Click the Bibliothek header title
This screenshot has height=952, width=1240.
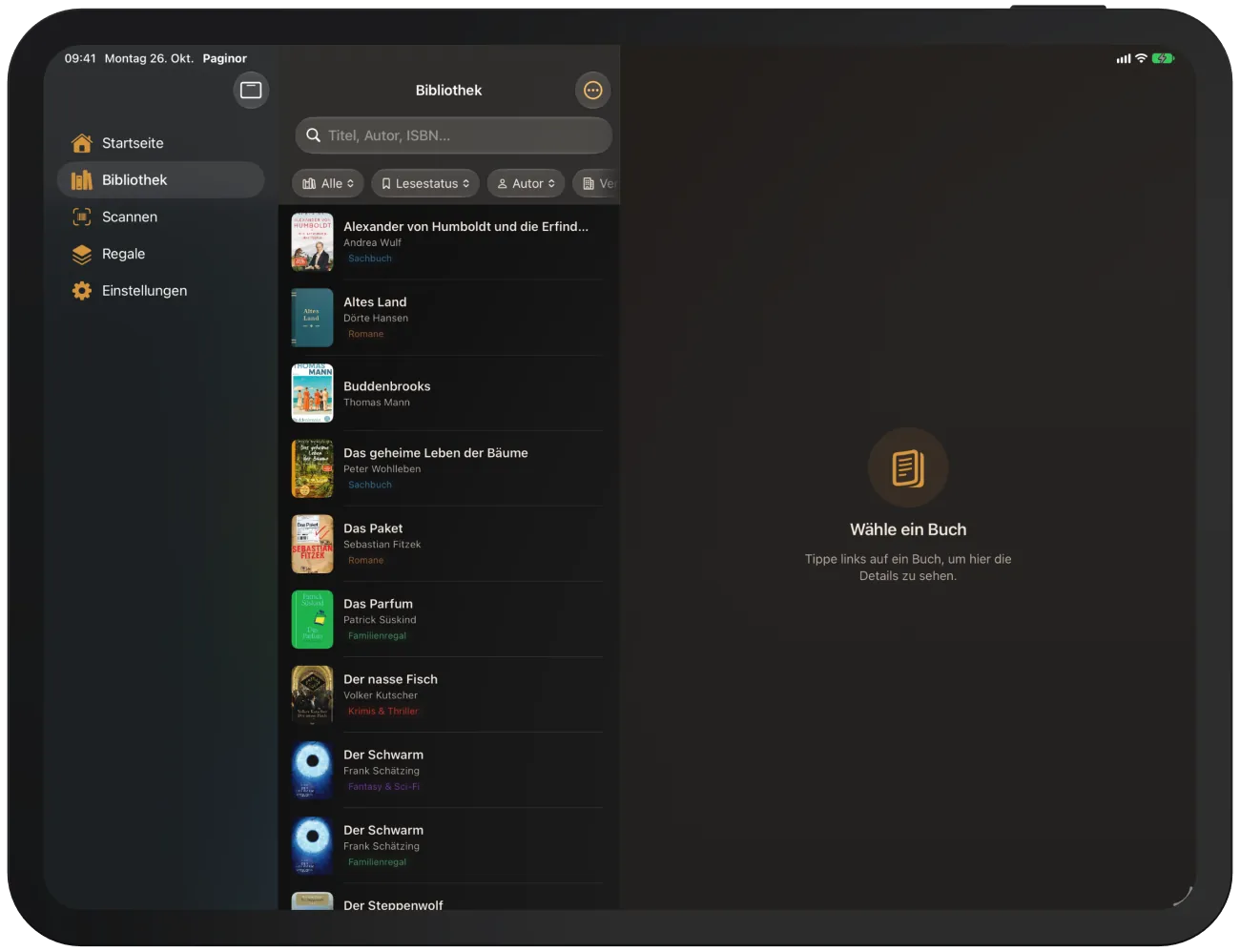pyautogui.click(x=448, y=91)
